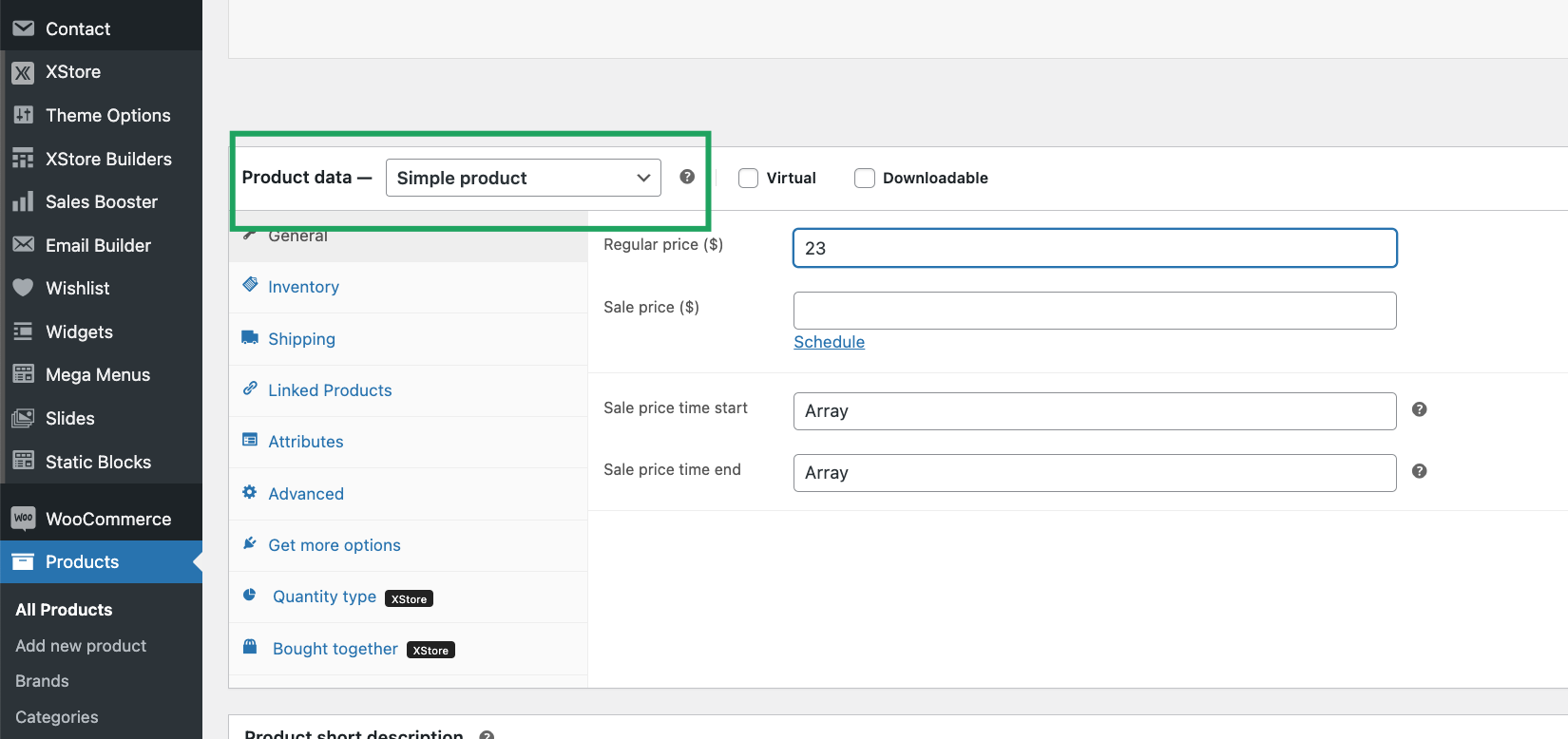Screen dimensions: 1568x739
Task: Click the Wishlist menu label
Action: (x=78, y=288)
